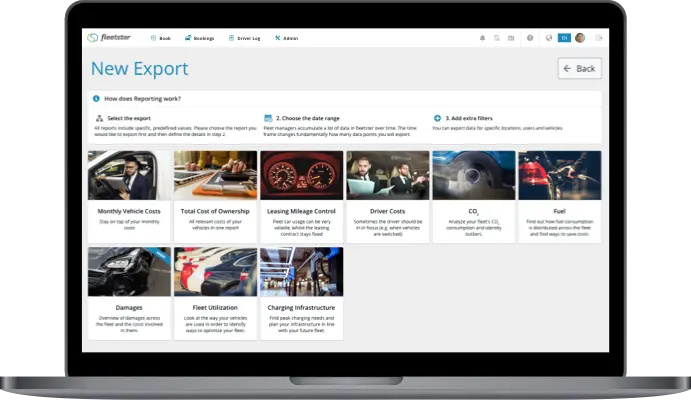Select the Total Cost of Ownership thumbnail

click(215, 175)
